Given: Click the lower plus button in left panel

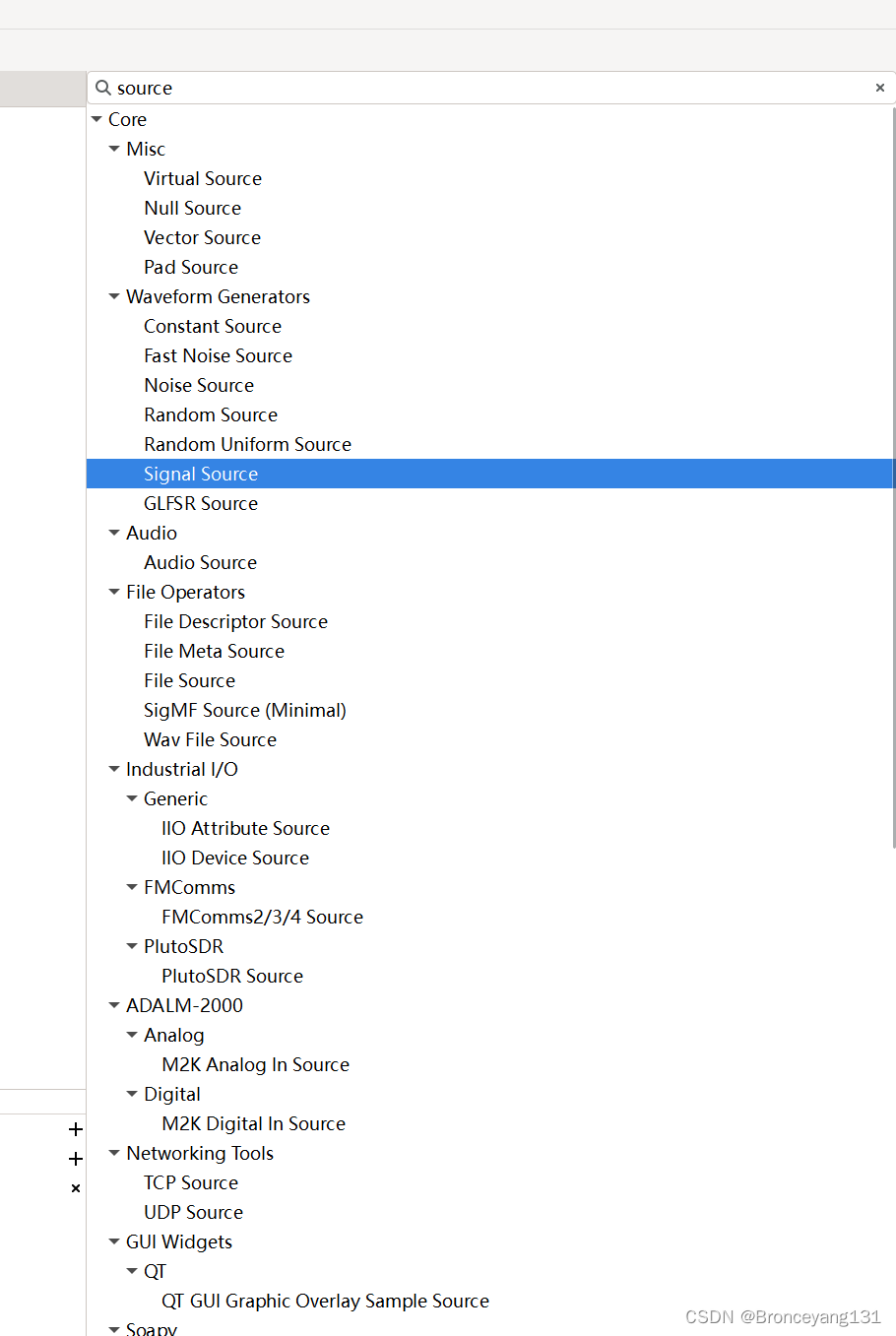Looking at the screenshot, I should pyautogui.click(x=76, y=1159).
